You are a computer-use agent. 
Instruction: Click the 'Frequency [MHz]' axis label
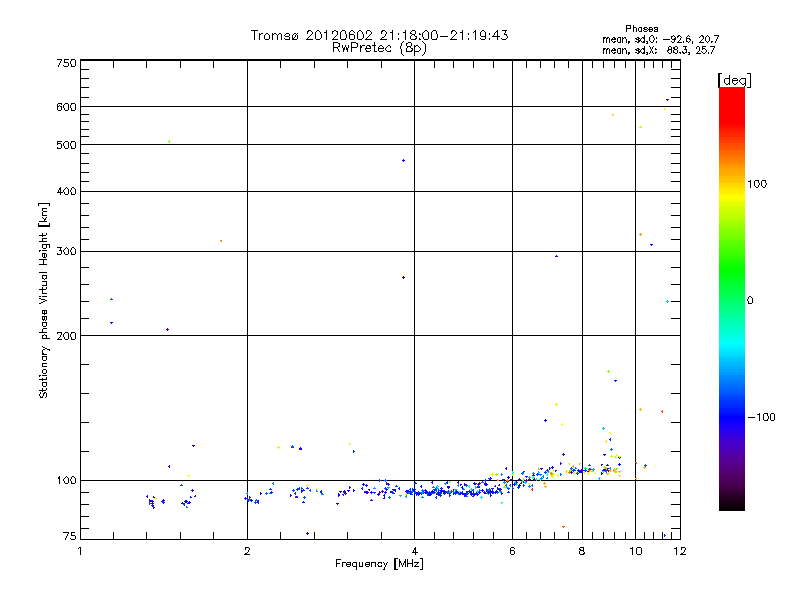click(x=379, y=564)
